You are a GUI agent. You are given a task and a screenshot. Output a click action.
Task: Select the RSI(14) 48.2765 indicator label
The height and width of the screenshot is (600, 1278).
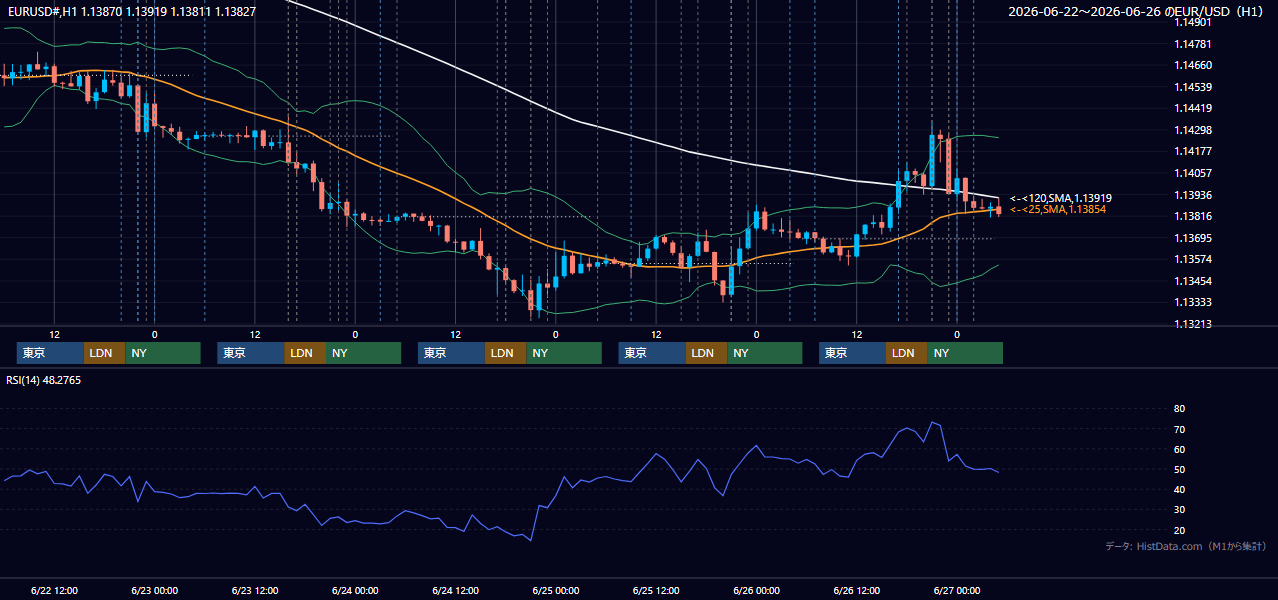pos(44,380)
